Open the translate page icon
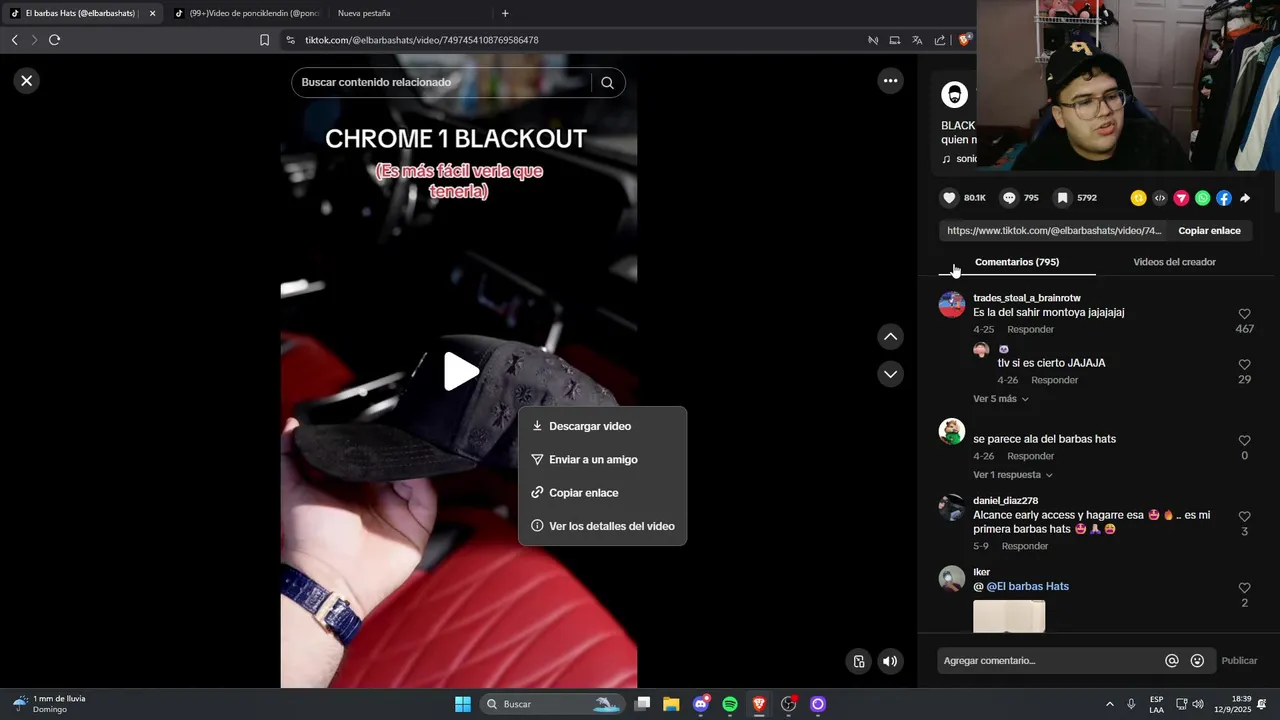Screen dimensions: 1280x720 tap(917, 40)
